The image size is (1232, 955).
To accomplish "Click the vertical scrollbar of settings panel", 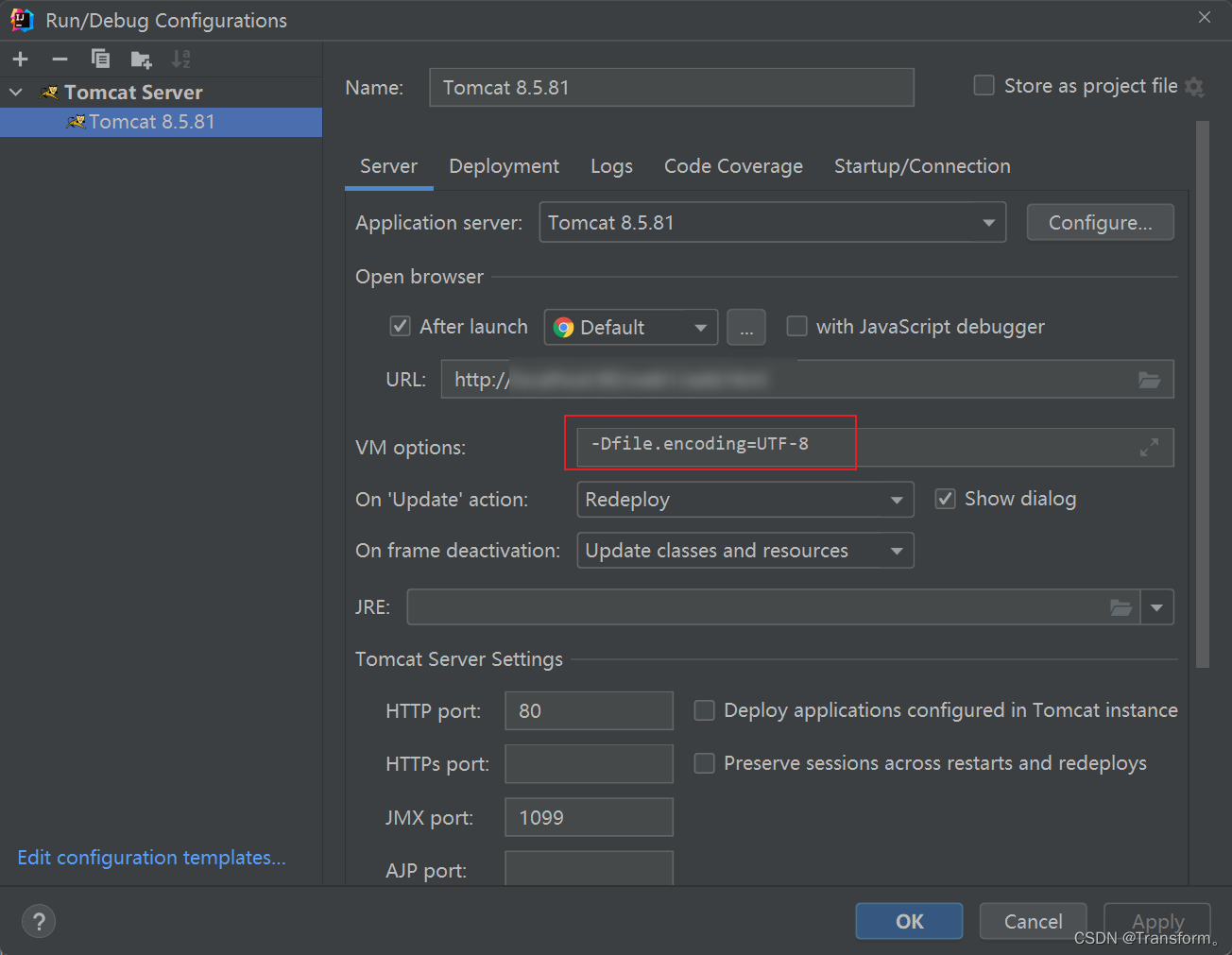I will click(1203, 395).
